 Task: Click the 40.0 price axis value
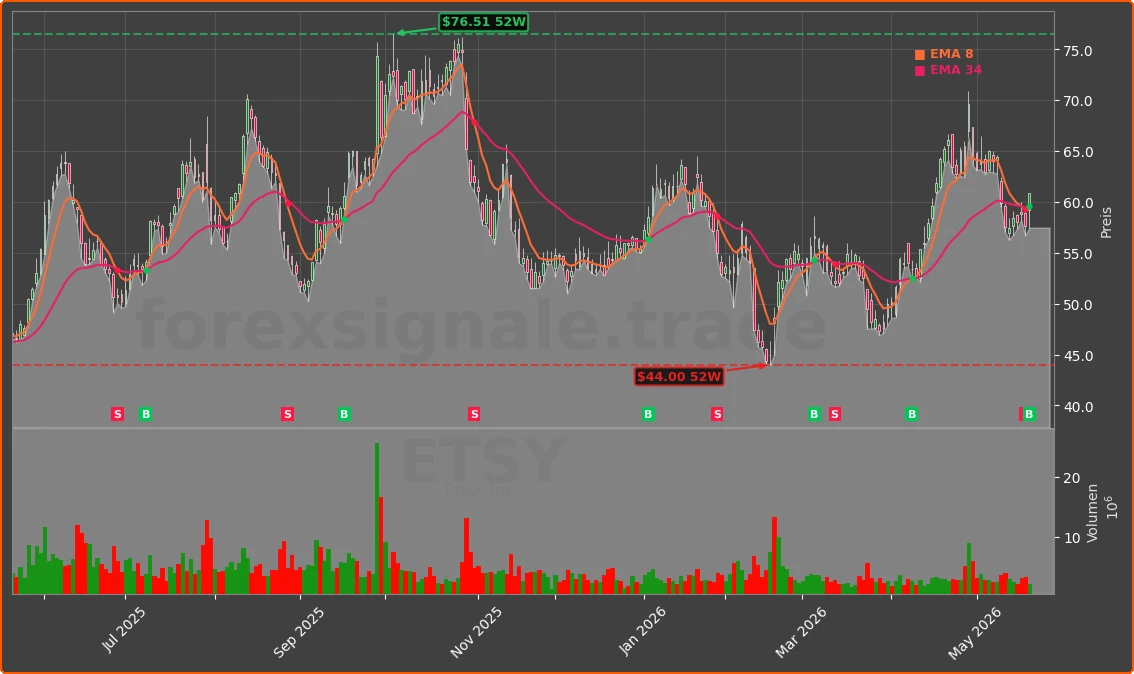click(x=1078, y=407)
